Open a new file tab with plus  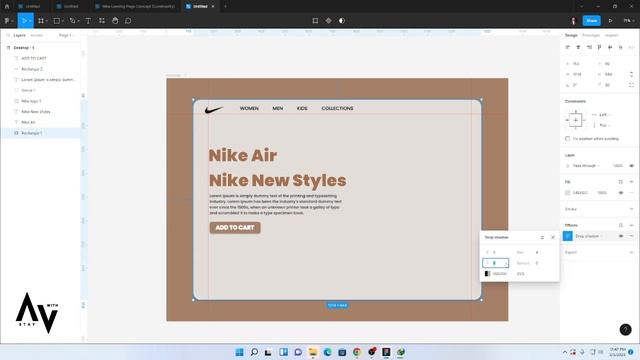[225, 7]
